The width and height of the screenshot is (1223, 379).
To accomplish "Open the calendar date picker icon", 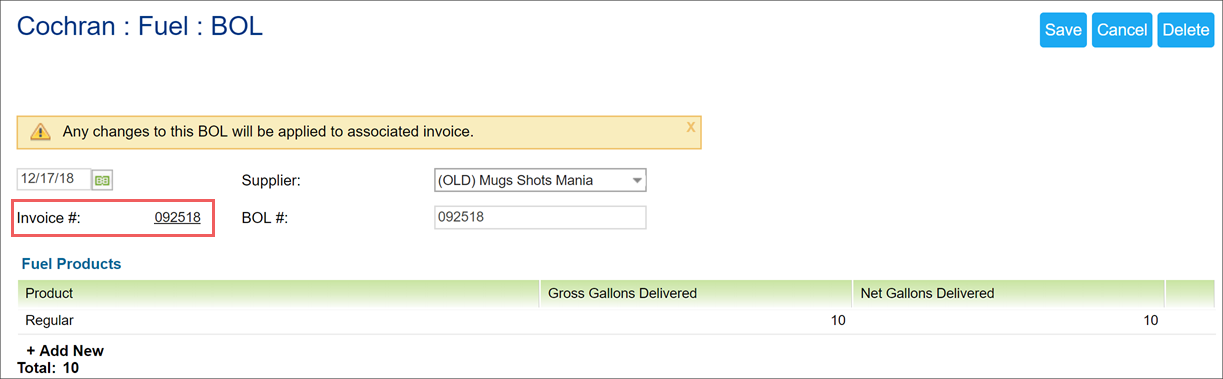I will coord(102,180).
